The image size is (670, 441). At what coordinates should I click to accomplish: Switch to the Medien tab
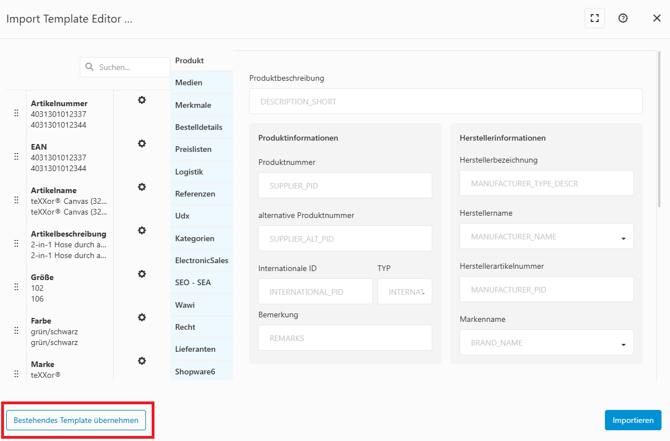click(x=189, y=83)
